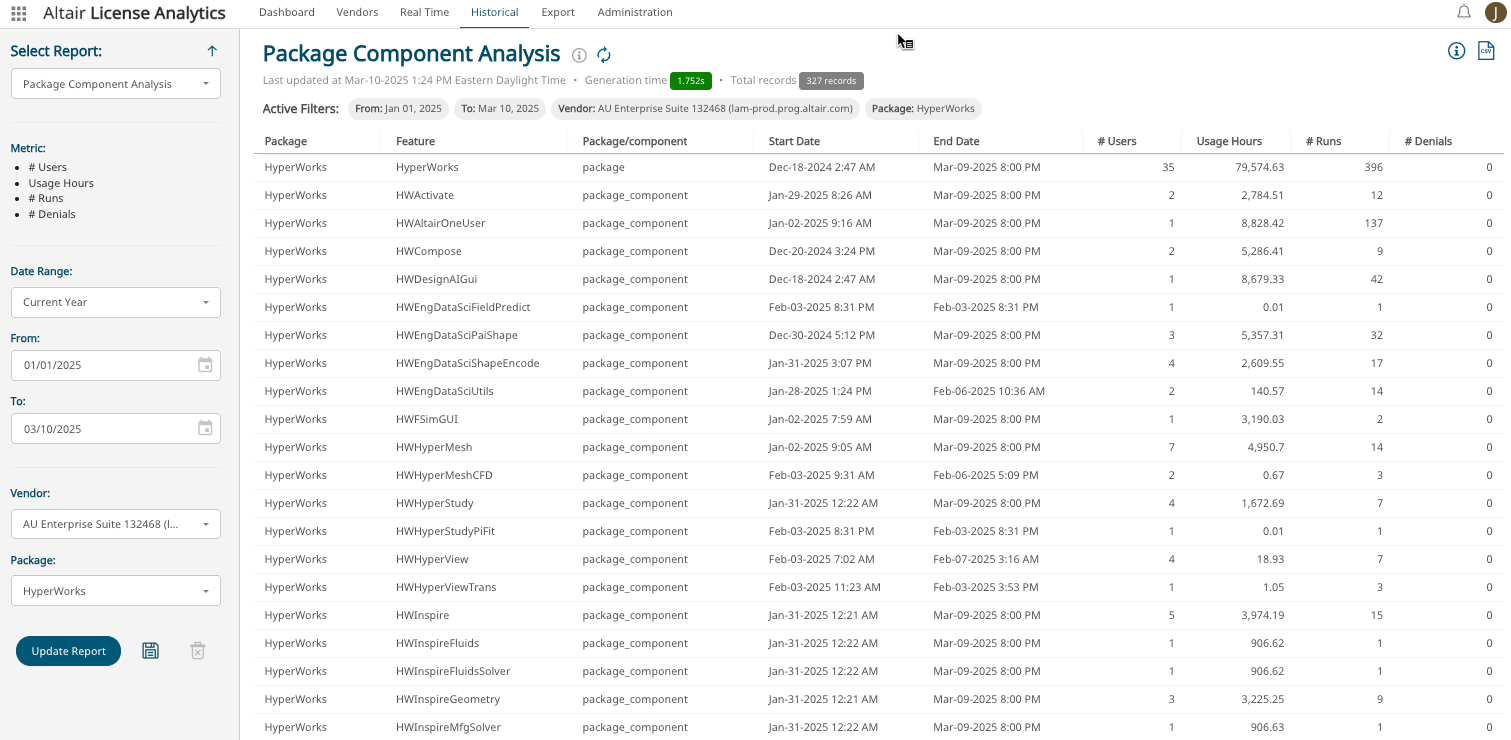Image resolution: width=1511 pixels, height=740 pixels.
Task: Open the Export tab
Action: tap(558, 12)
